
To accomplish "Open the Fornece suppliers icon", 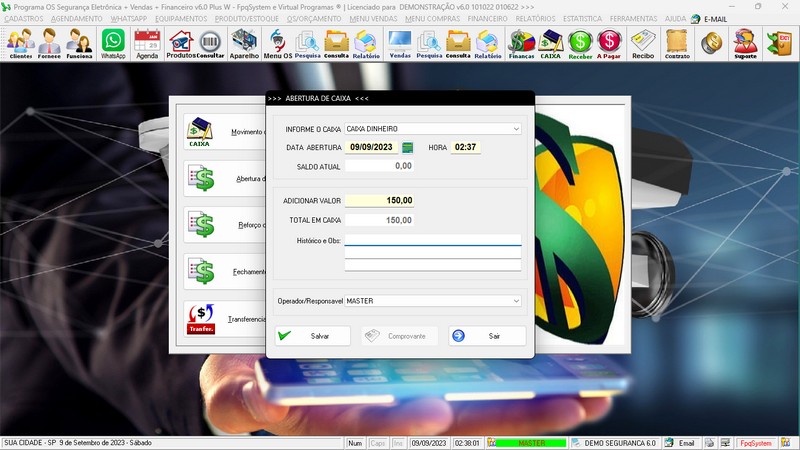I will [49, 44].
